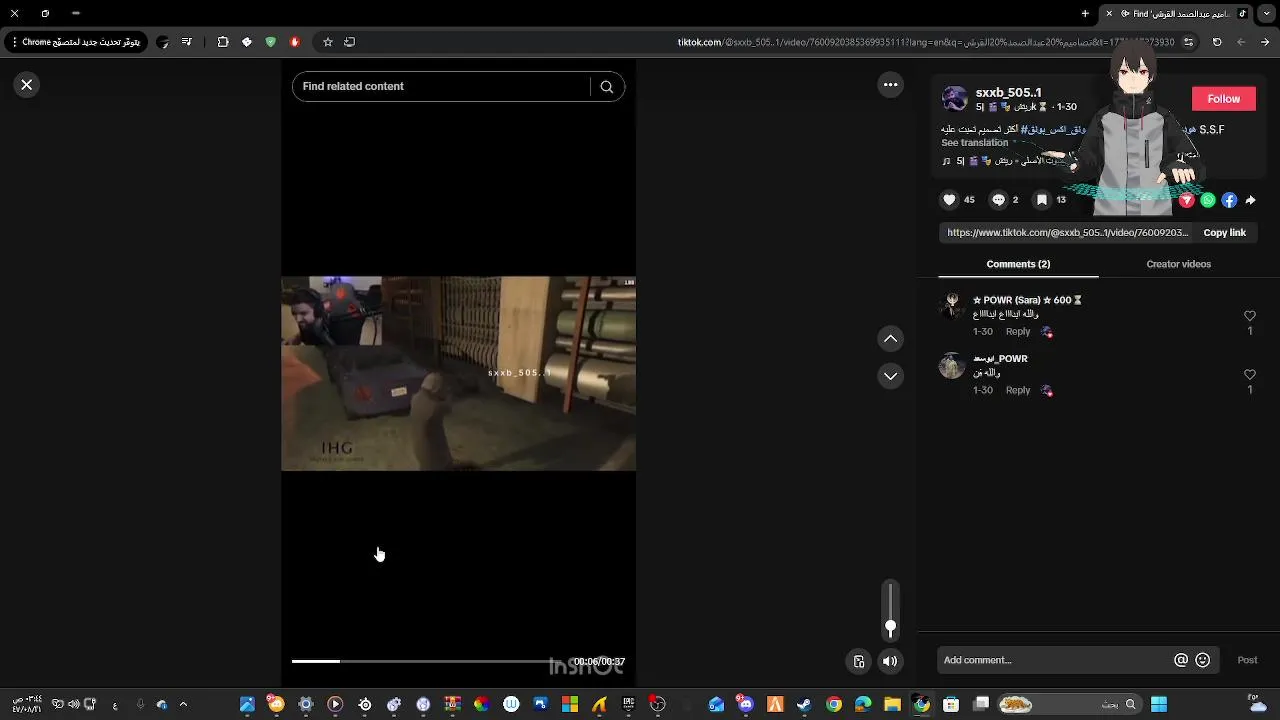
Task: Open Discord from the taskbar
Action: [x=745, y=705]
